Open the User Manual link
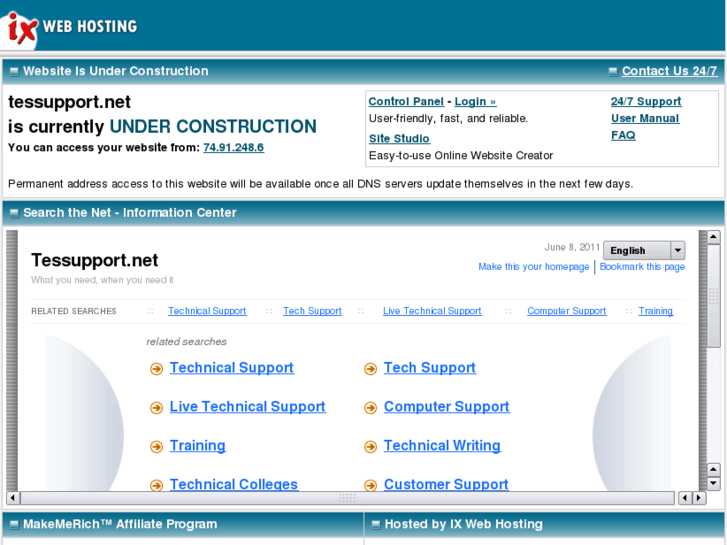 [645, 118]
